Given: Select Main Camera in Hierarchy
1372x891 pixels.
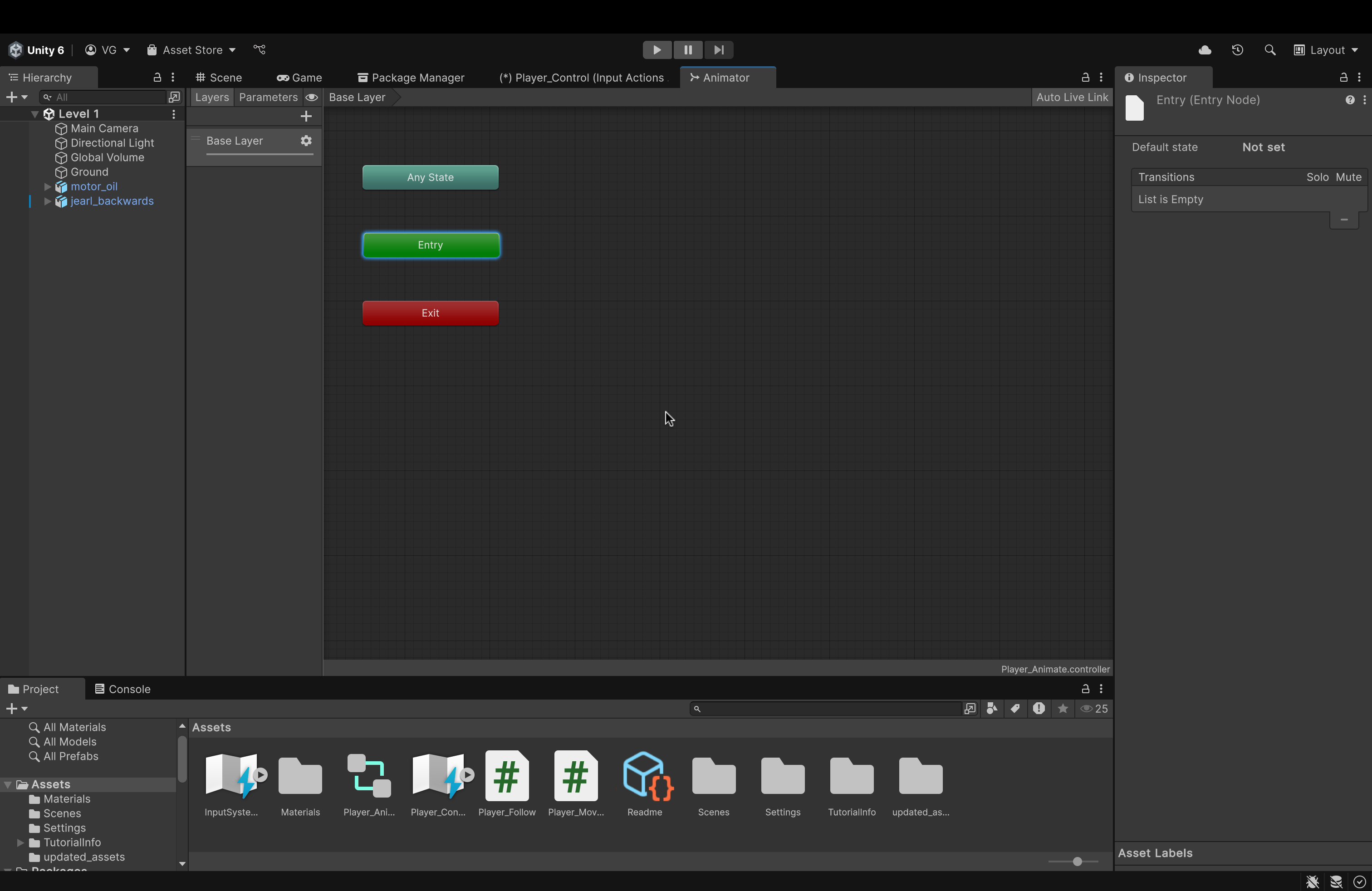Looking at the screenshot, I should tap(104, 128).
